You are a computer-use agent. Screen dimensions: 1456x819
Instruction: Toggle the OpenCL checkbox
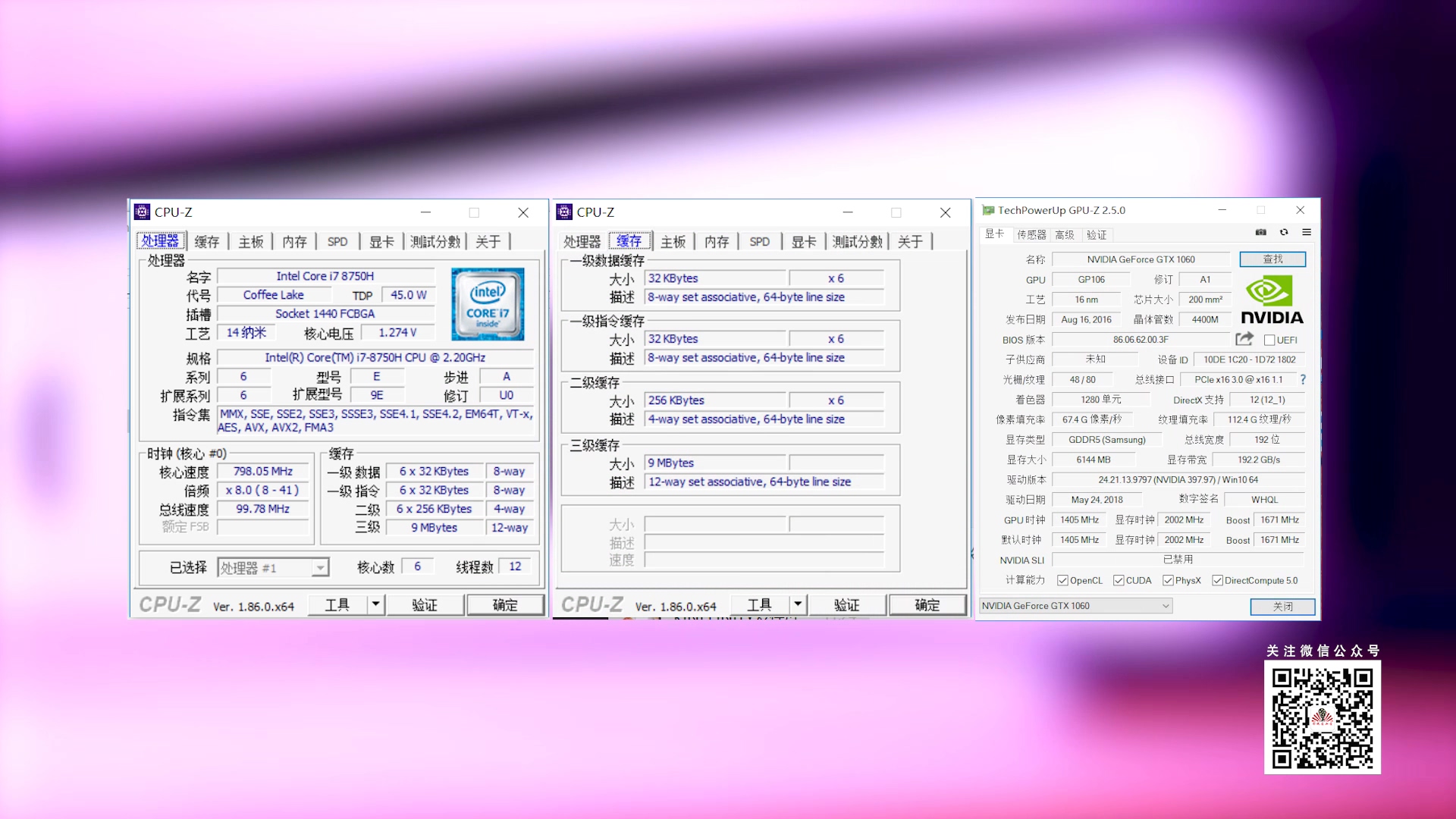[x=1062, y=581]
